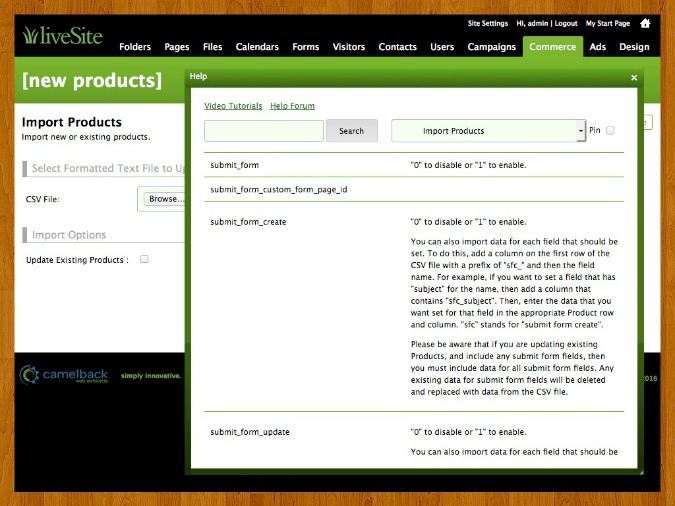Open the Folders menu
This screenshot has height=506, width=675.
pyautogui.click(x=135, y=47)
